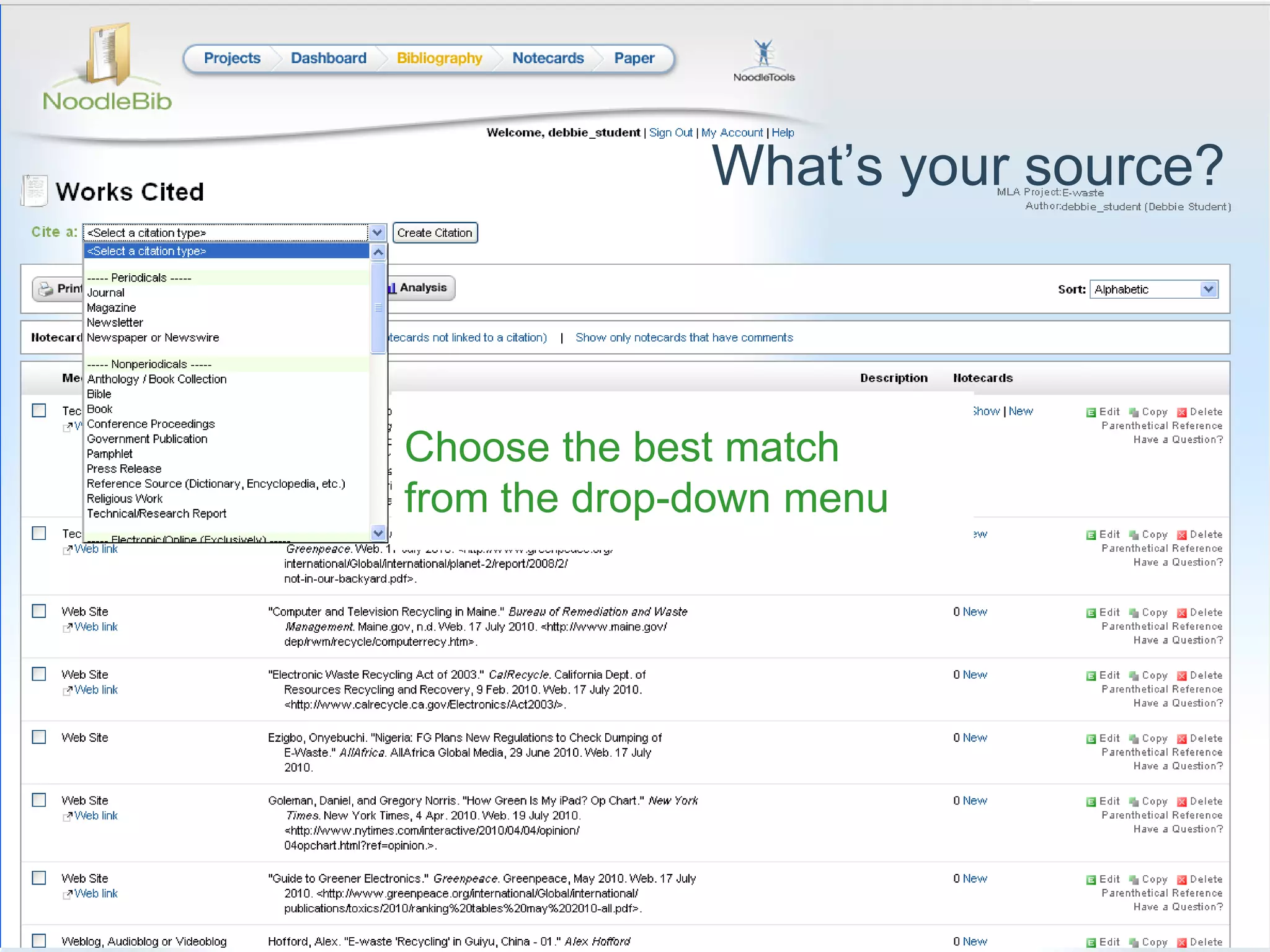Click New notecard for Maine recycling citation
Viewport: 1270px width, 952px height.
pyautogui.click(x=975, y=612)
